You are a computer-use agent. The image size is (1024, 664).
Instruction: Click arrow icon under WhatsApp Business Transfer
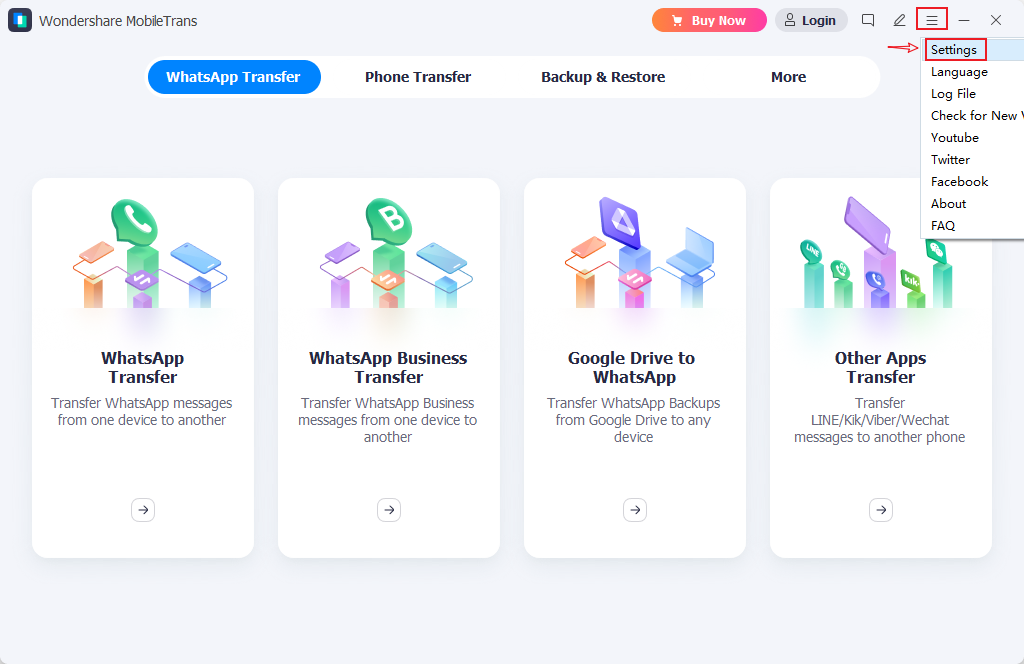[389, 510]
